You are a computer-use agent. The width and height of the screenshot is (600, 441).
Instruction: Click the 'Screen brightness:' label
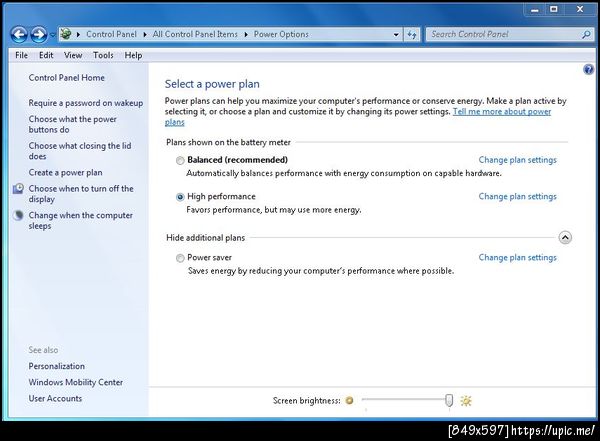[307, 400]
